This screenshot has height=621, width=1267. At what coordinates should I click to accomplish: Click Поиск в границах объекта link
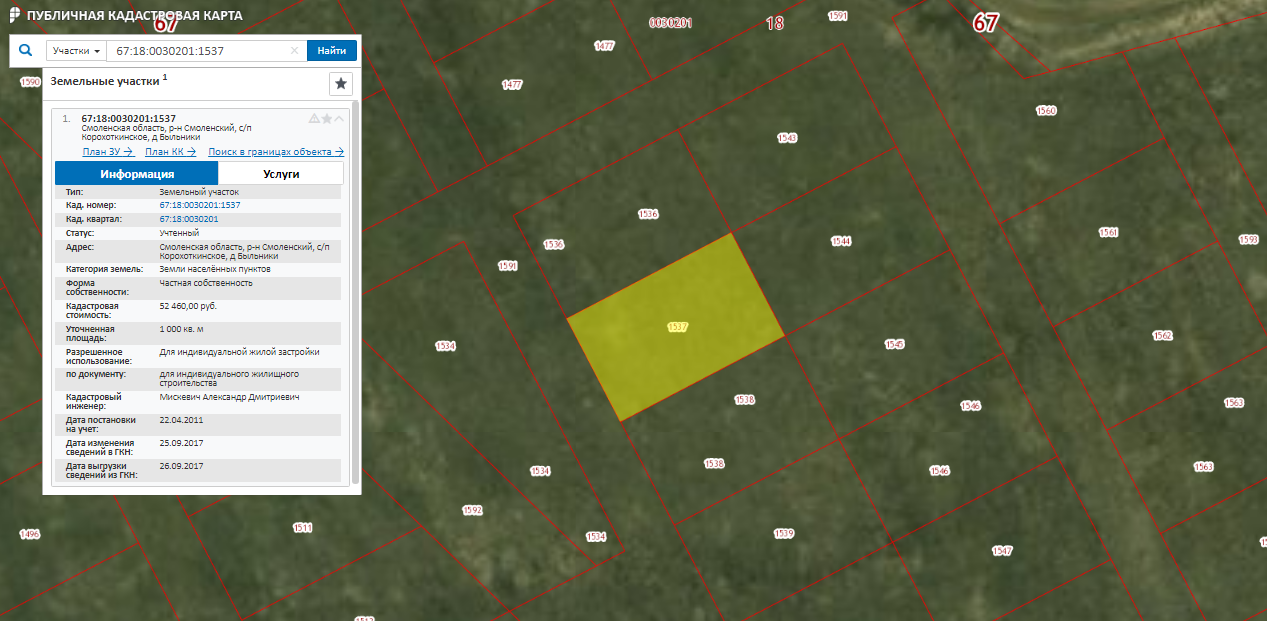click(276, 152)
